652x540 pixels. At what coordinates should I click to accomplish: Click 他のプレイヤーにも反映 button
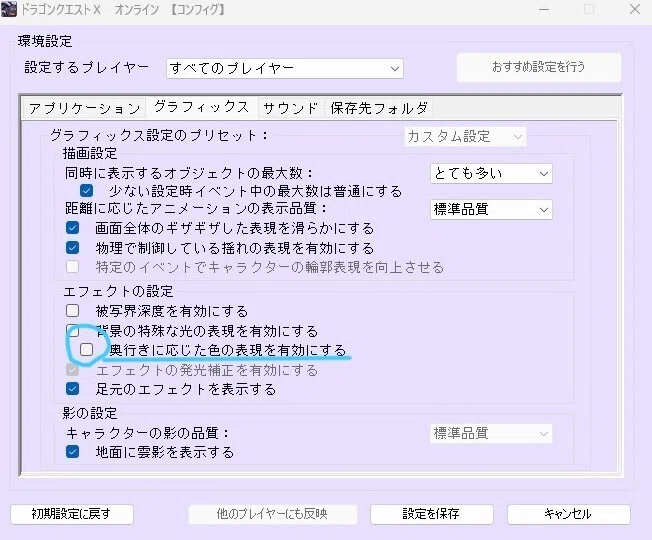click(x=273, y=514)
